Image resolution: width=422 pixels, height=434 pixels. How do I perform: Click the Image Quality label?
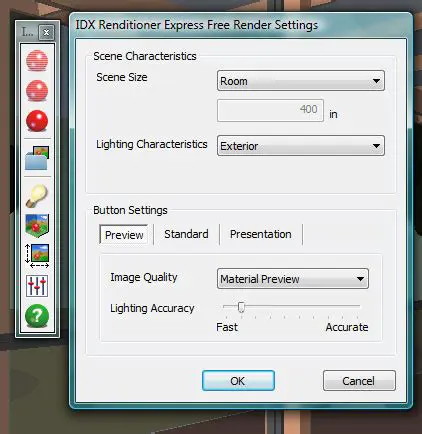pyautogui.click(x=144, y=277)
